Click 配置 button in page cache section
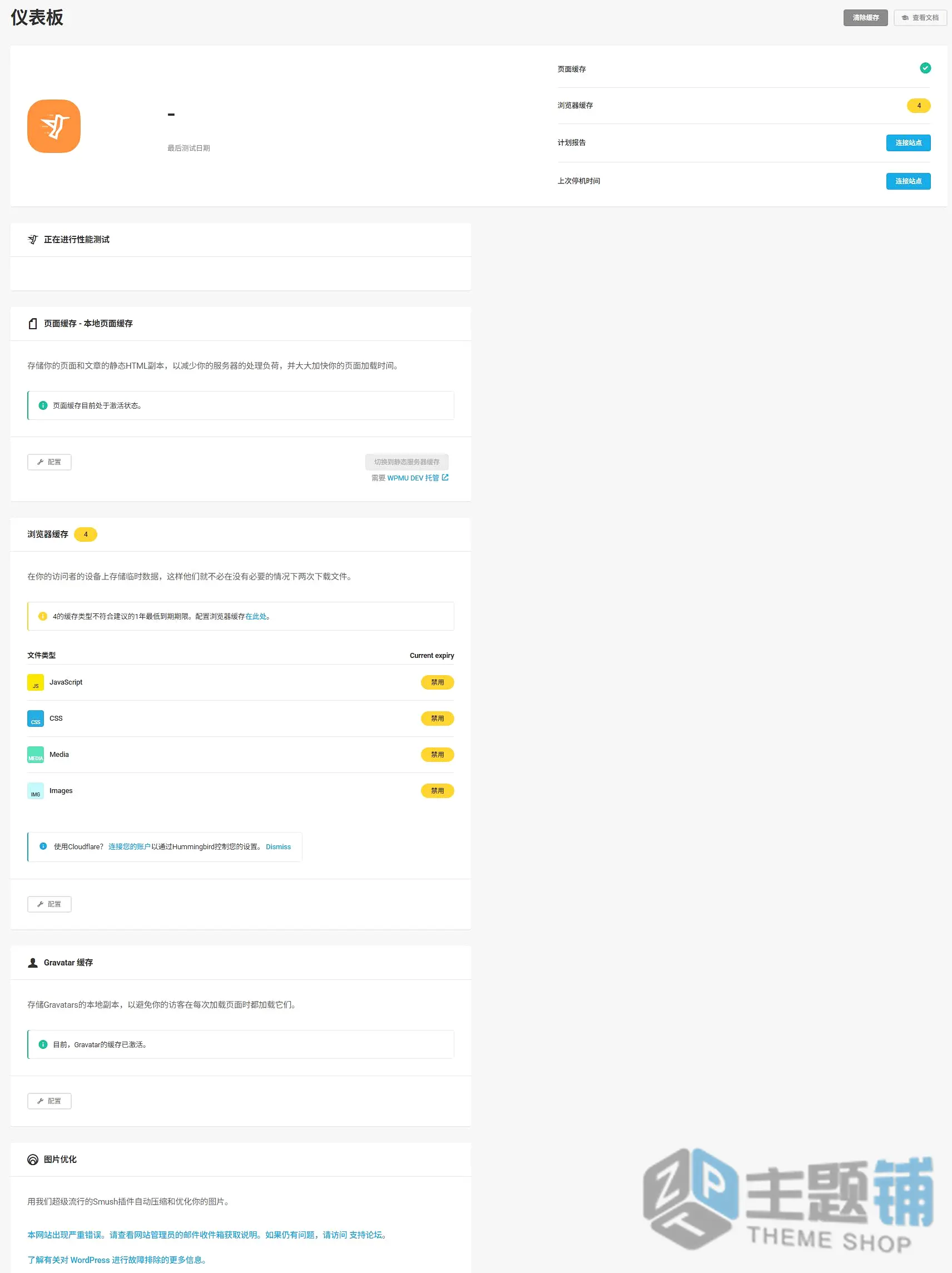Image resolution: width=952 pixels, height=1273 pixels. click(x=49, y=462)
